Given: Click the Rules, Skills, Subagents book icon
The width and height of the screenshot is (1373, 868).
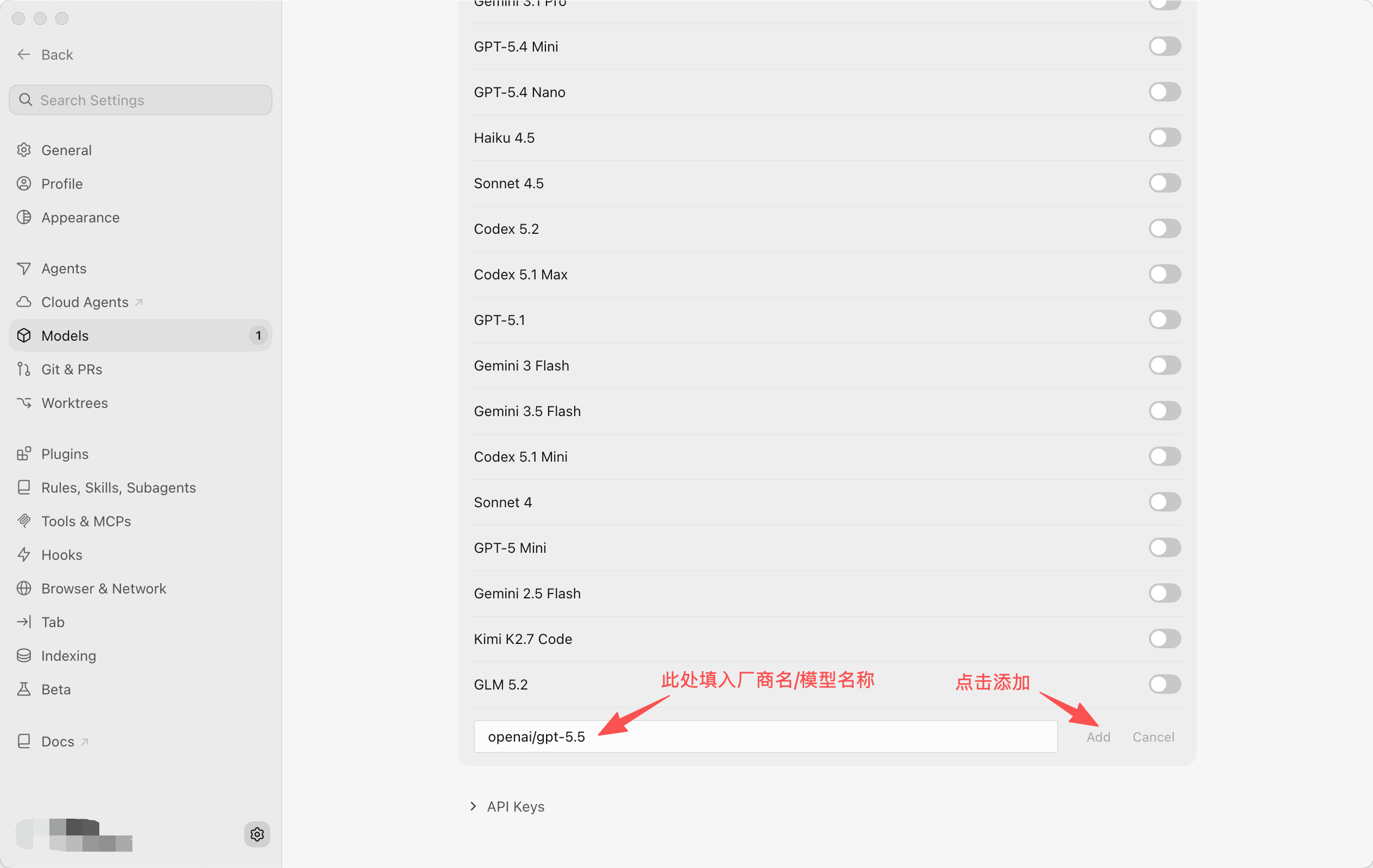Looking at the screenshot, I should pos(24,487).
